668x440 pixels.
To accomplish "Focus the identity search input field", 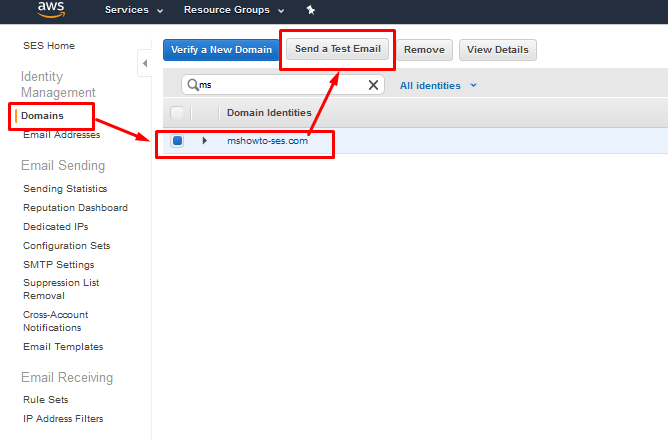I will click(x=283, y=85).
